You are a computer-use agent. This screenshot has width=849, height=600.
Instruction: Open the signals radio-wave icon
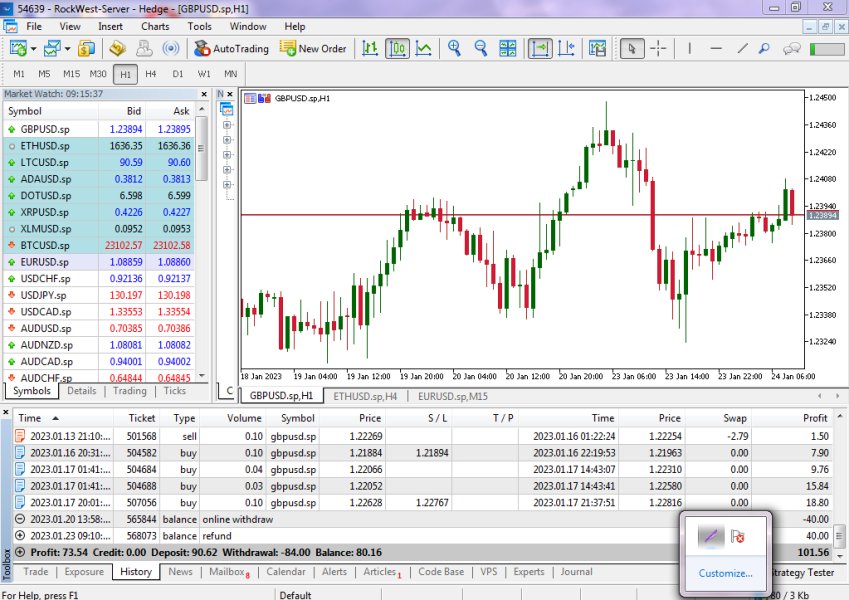(x=171, y=49)
